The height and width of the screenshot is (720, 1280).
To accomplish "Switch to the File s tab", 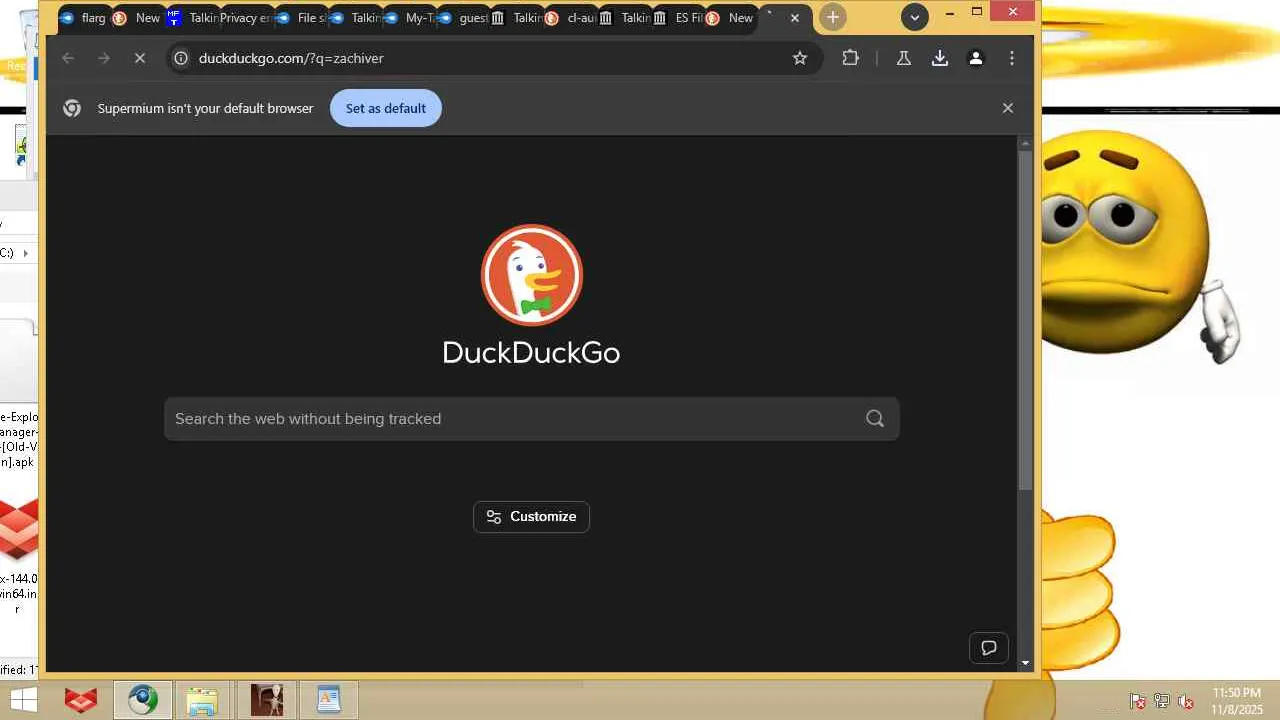I will [x=301, y=18].
